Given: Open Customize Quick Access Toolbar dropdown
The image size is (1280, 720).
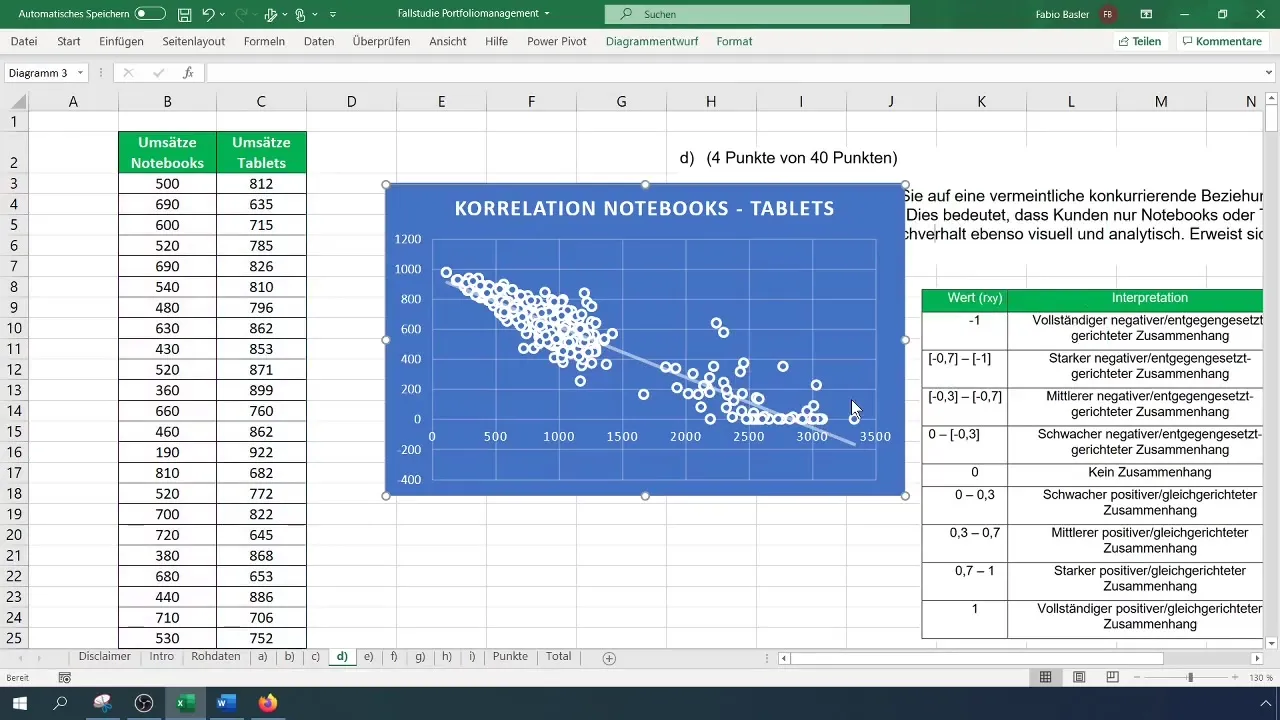Looking at the screenshot, I should point(333,15).
